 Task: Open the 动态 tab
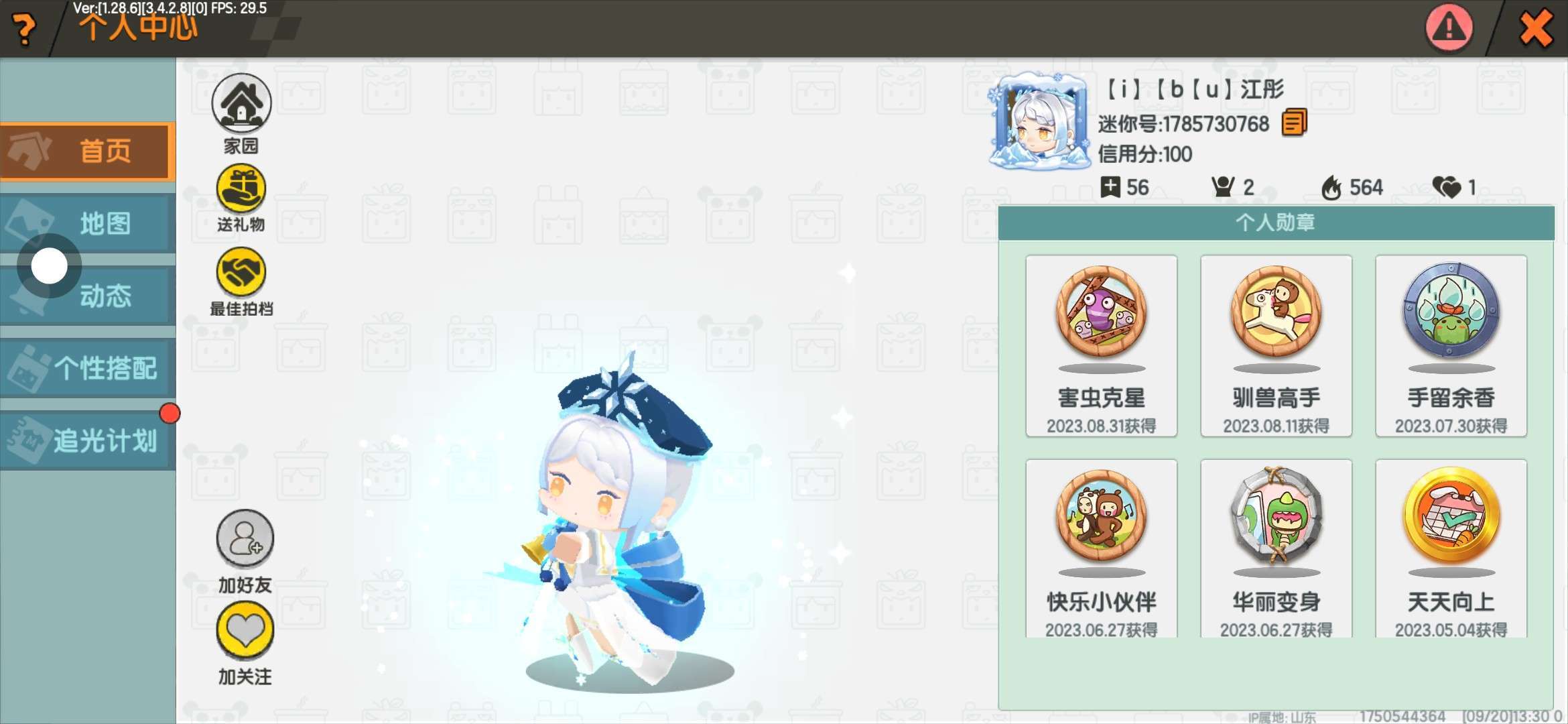click(x=87, y=296)
